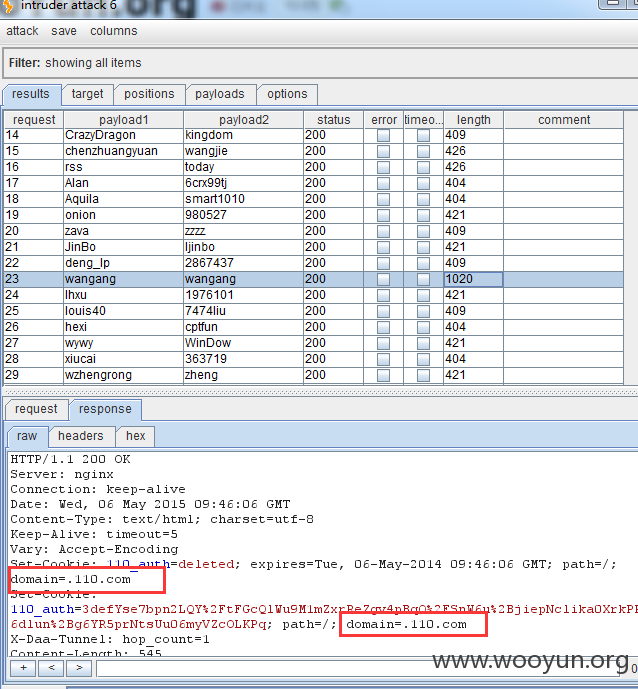
Task: Switch to the positions tab
Action: pyautogui.click(x=149, y=94)
